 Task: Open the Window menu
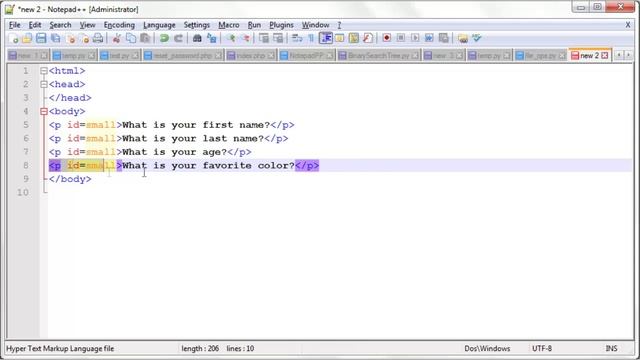tap(316, 25)
